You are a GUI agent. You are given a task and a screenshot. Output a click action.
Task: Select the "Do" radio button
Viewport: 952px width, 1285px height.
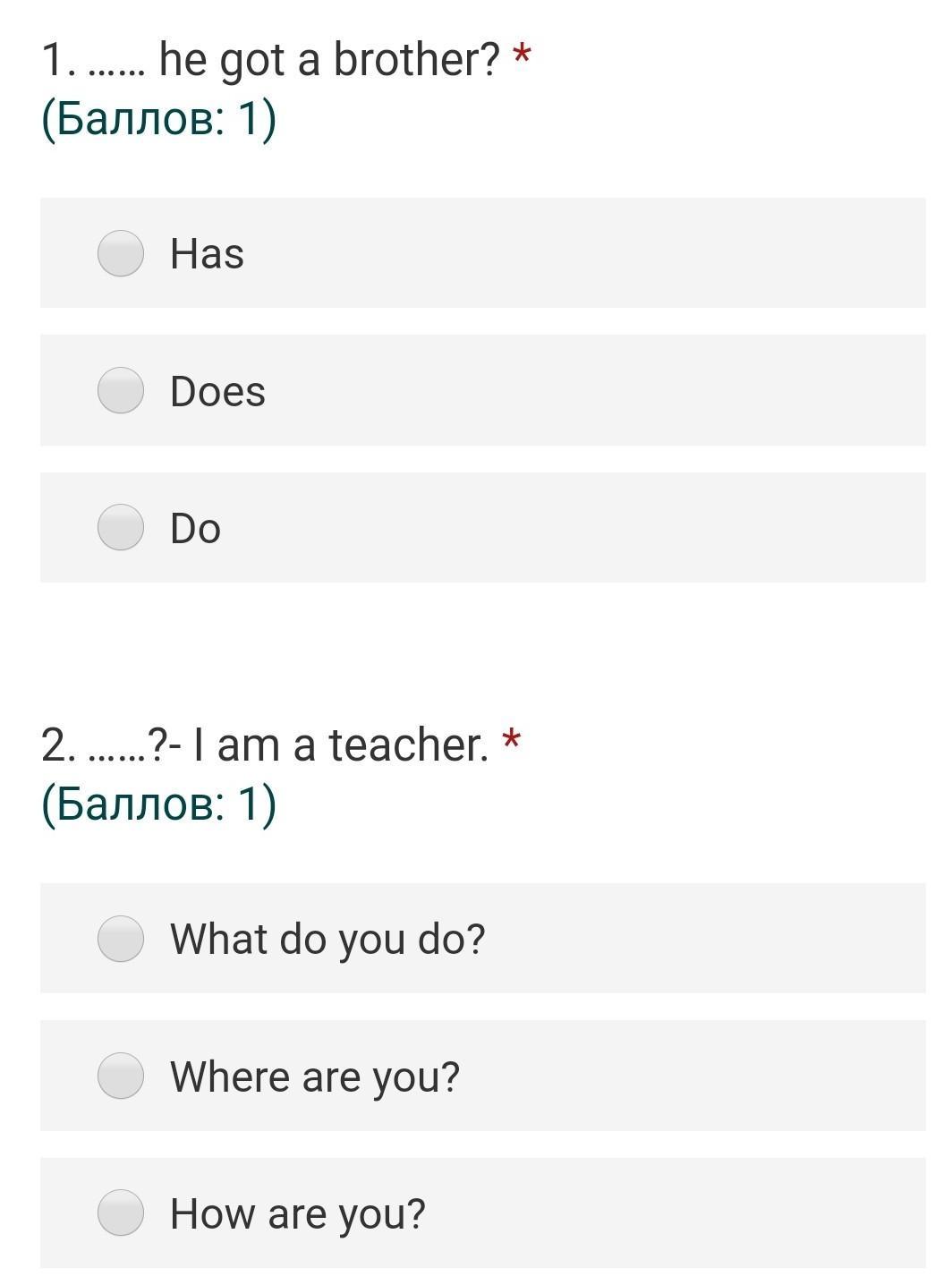click(121, 527)
